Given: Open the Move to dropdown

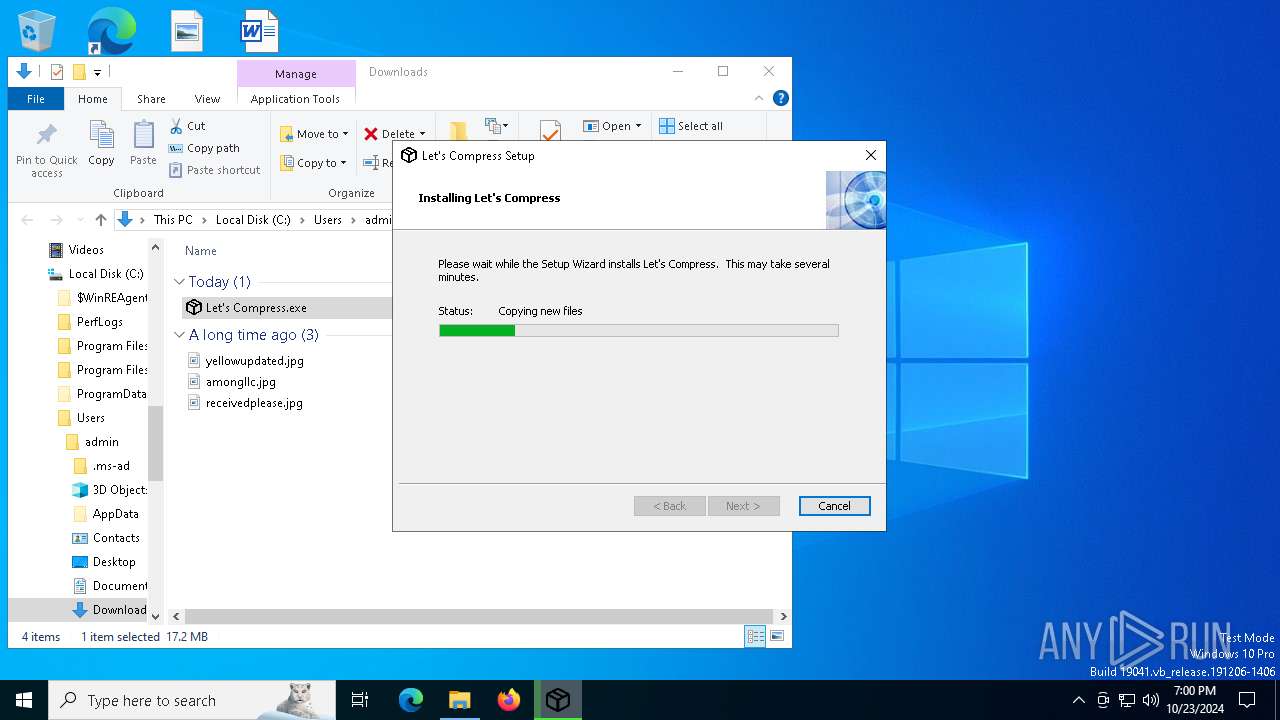Looking at the screenshot, I should [314, 134].
